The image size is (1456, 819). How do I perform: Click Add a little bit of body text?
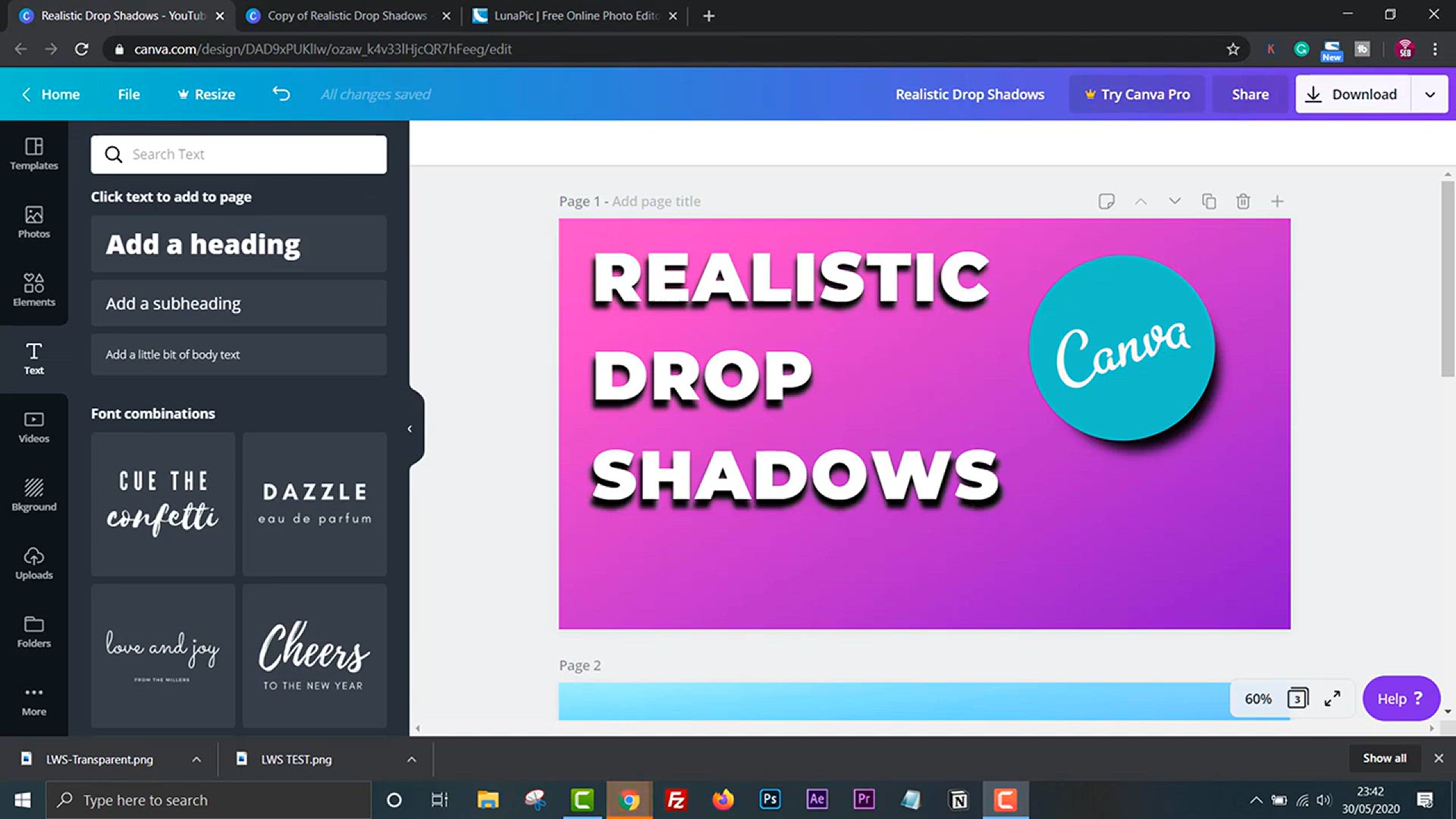(239, 354)
